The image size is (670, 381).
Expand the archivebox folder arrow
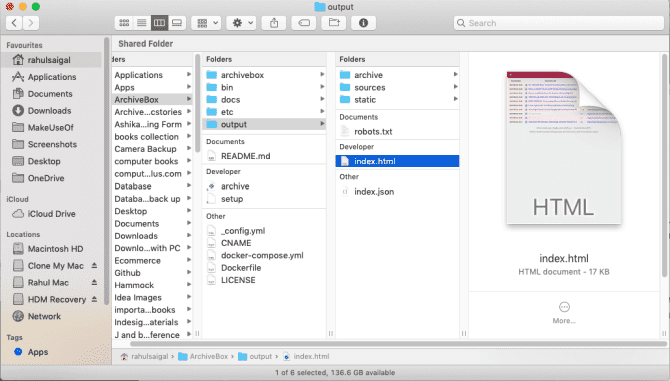point(322,74)
